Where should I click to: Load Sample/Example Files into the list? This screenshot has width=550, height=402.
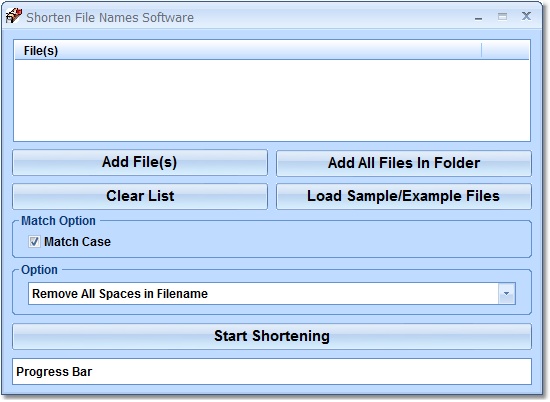(404, 196)
